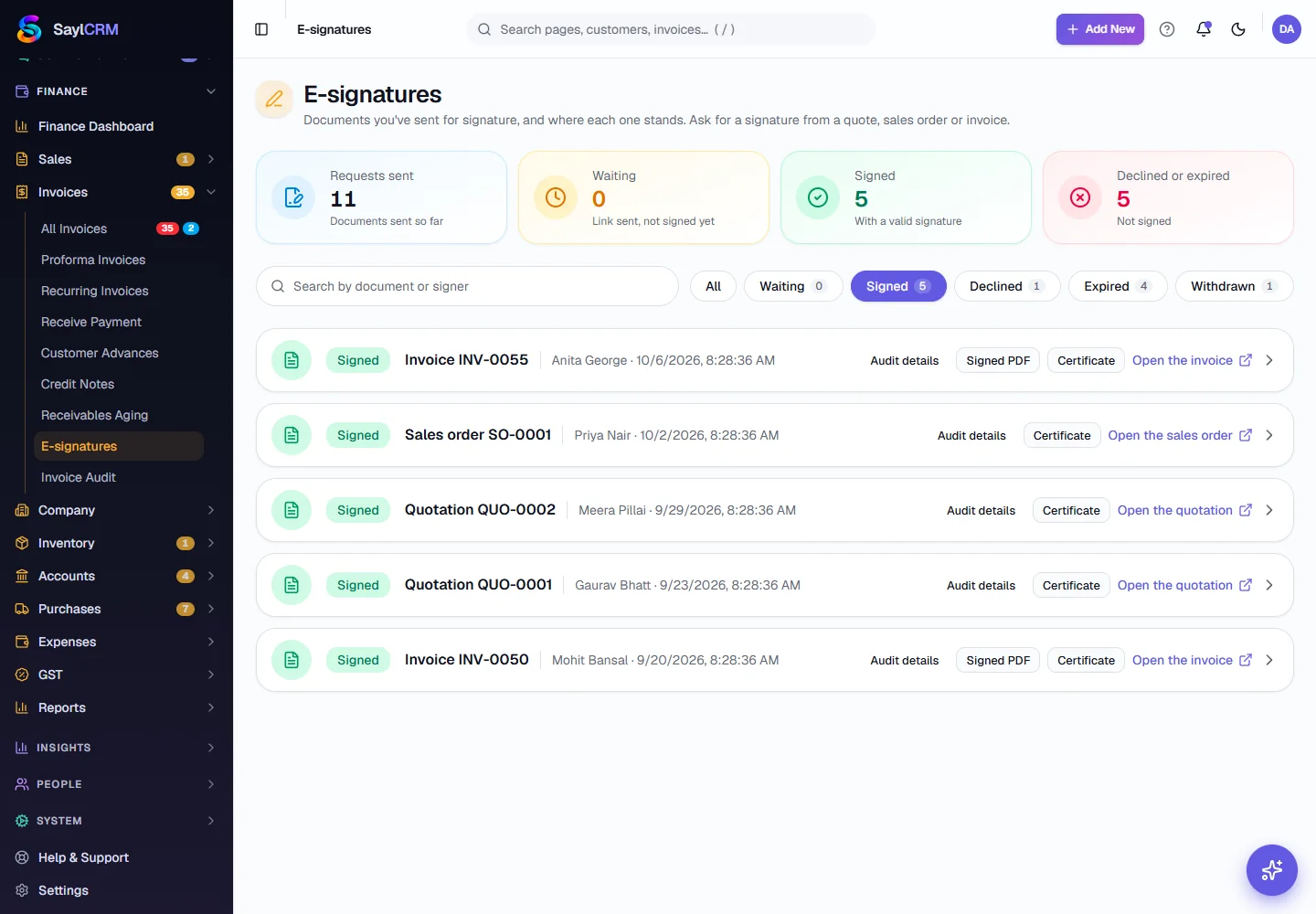The height and width of the screenshot is (914, 1316).
Task: Click the Signed stat card check icon
Action: tap(818, 197)
